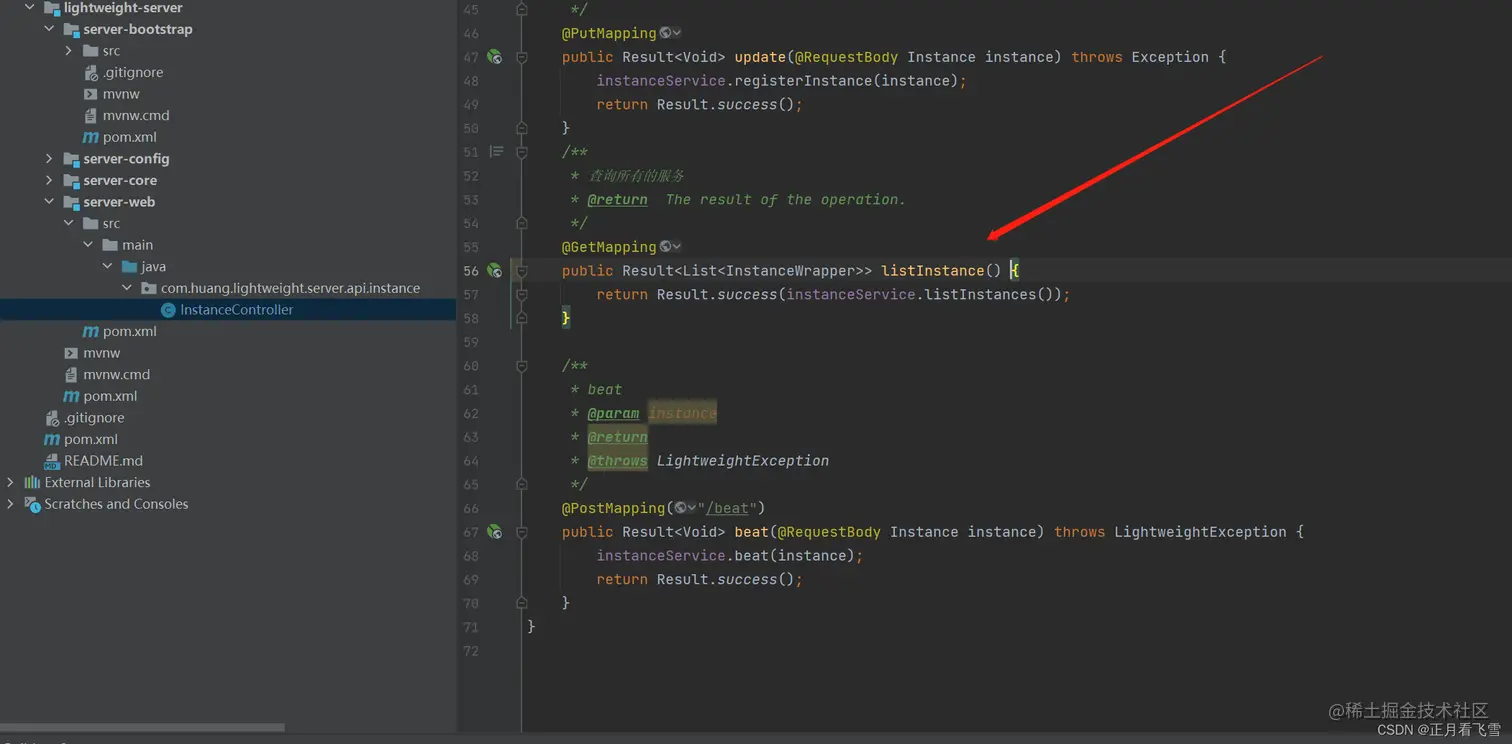Click the fold end marker on line 50
This screenshot has width=1512, height=744.
tap(521, 128)
